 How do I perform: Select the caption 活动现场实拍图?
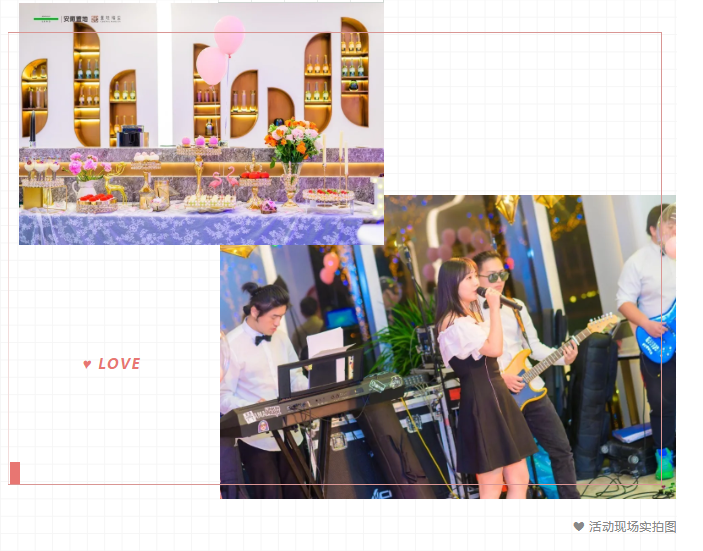click(x=632, y=526)
